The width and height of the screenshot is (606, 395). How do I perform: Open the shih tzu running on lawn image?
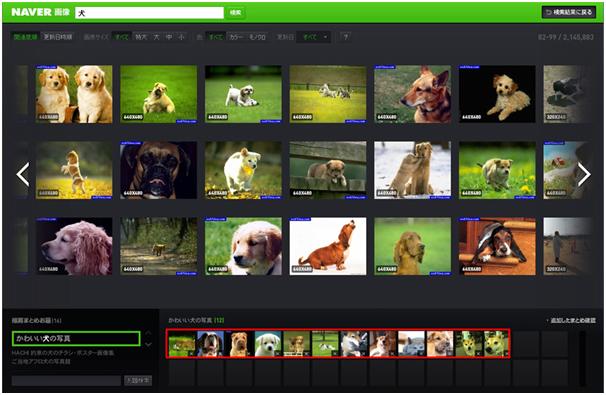click(x=243, y=94)
